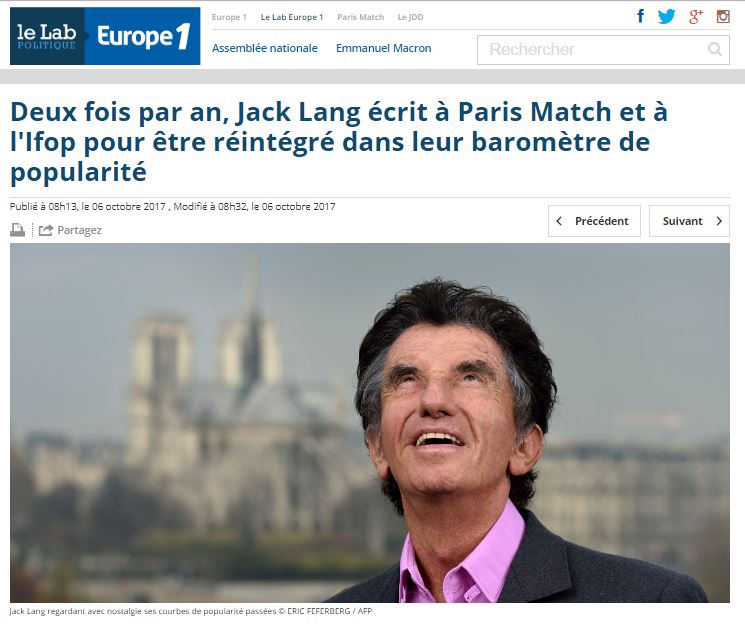This screenshot has height=628, width=745.
Task: Click the printer icon below the date
Action: tap(18, 230)
